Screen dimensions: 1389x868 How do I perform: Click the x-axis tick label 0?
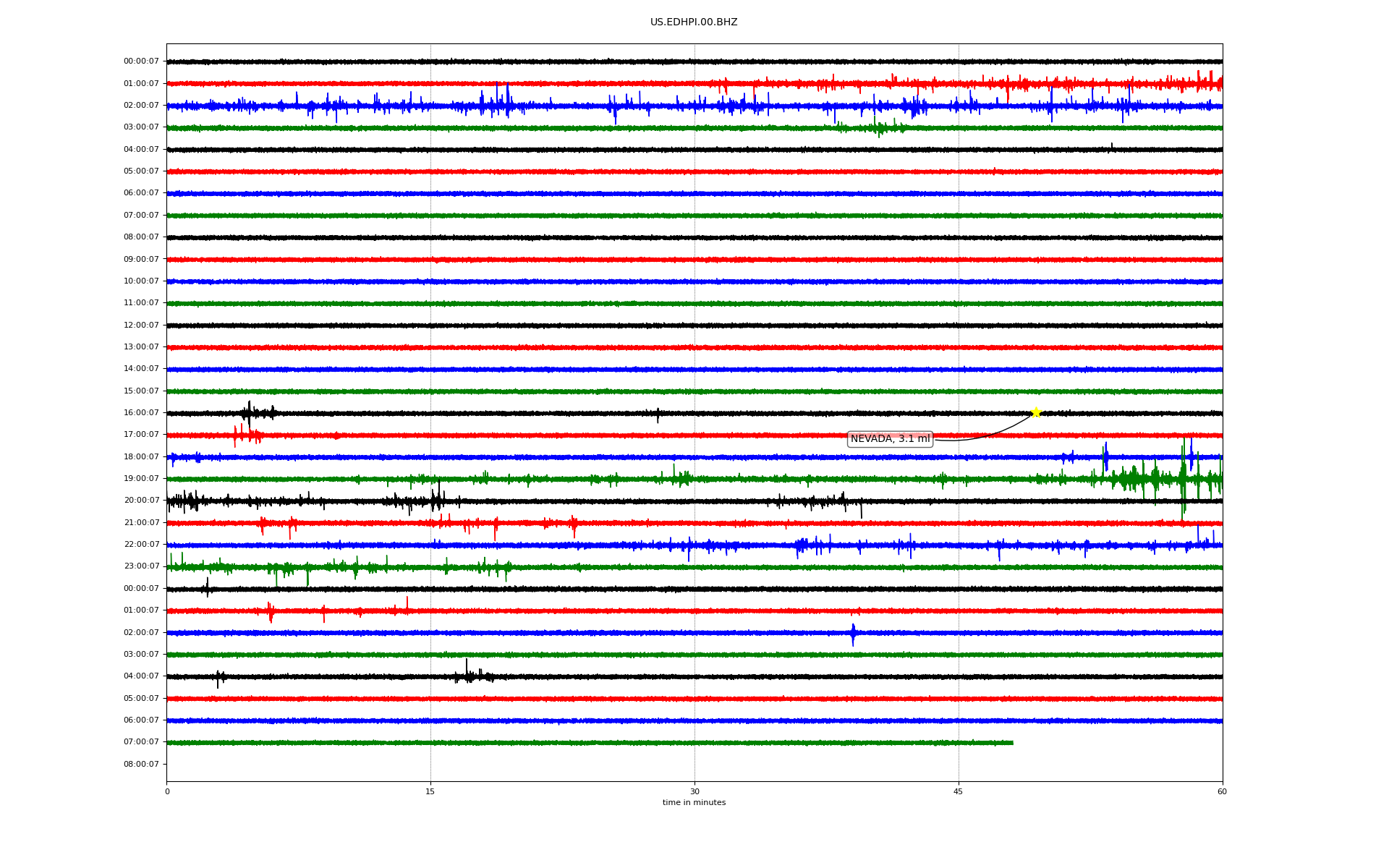point(167,791)
